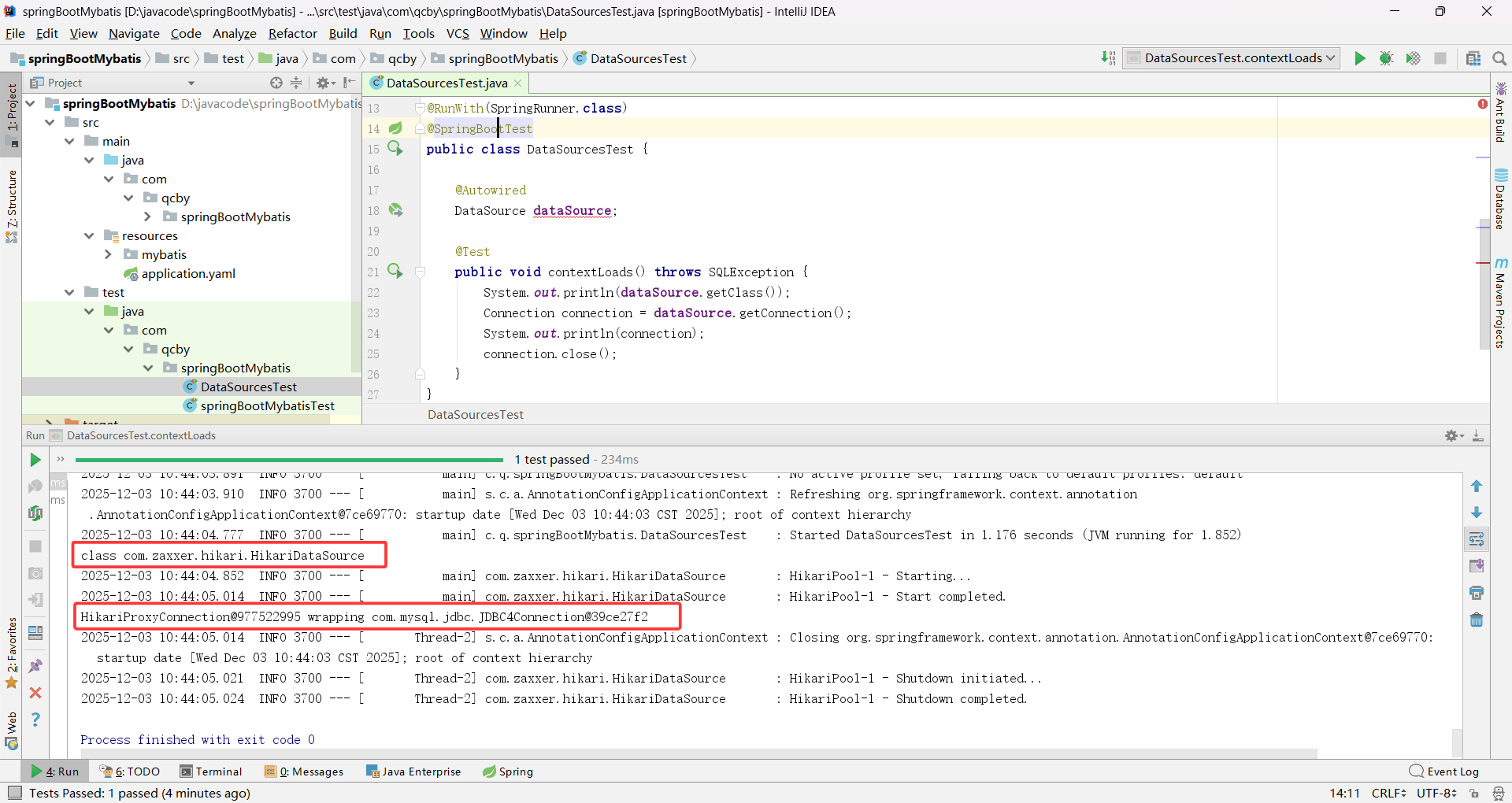
Task: Open the Terminal tool window
Action: [211, 772]
